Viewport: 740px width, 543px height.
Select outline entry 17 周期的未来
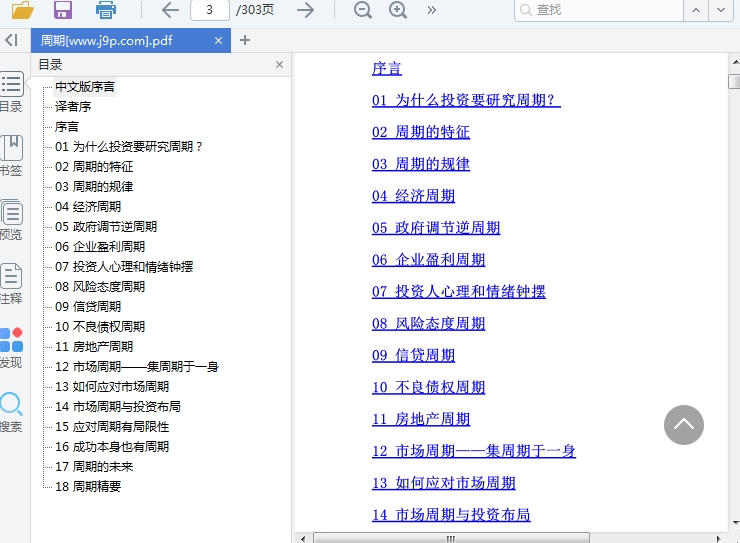[x=94, y=467]
